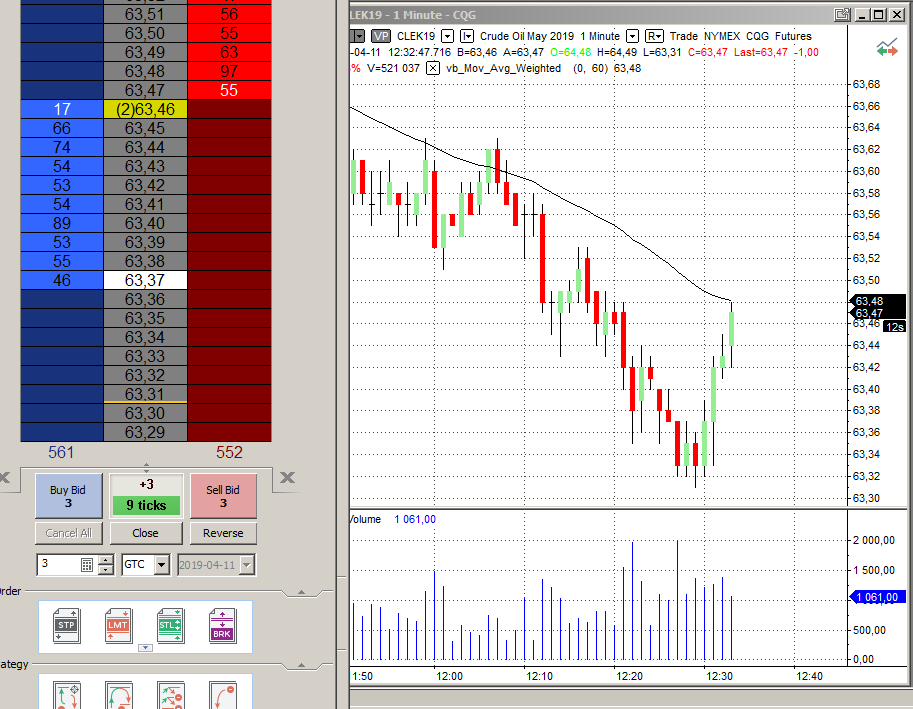The image size is (913, 709).
Task: Collapse the Strategy section panel
Action: 302,665
